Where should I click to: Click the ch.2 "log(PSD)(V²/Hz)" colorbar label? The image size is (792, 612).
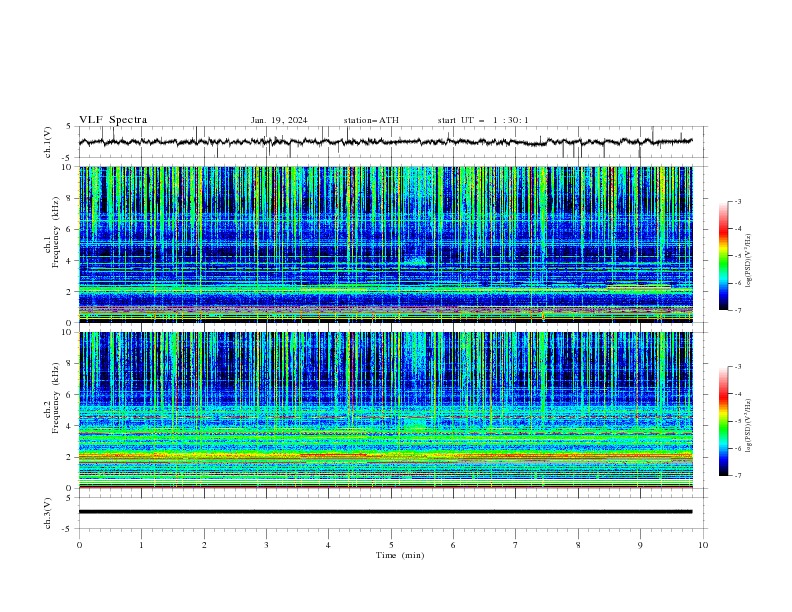pos(748,426)
